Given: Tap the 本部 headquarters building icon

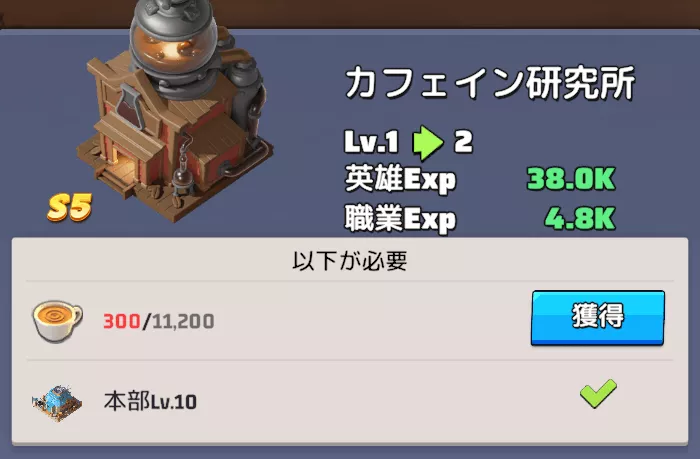Looking at the screenshot, I should point(57,403).
